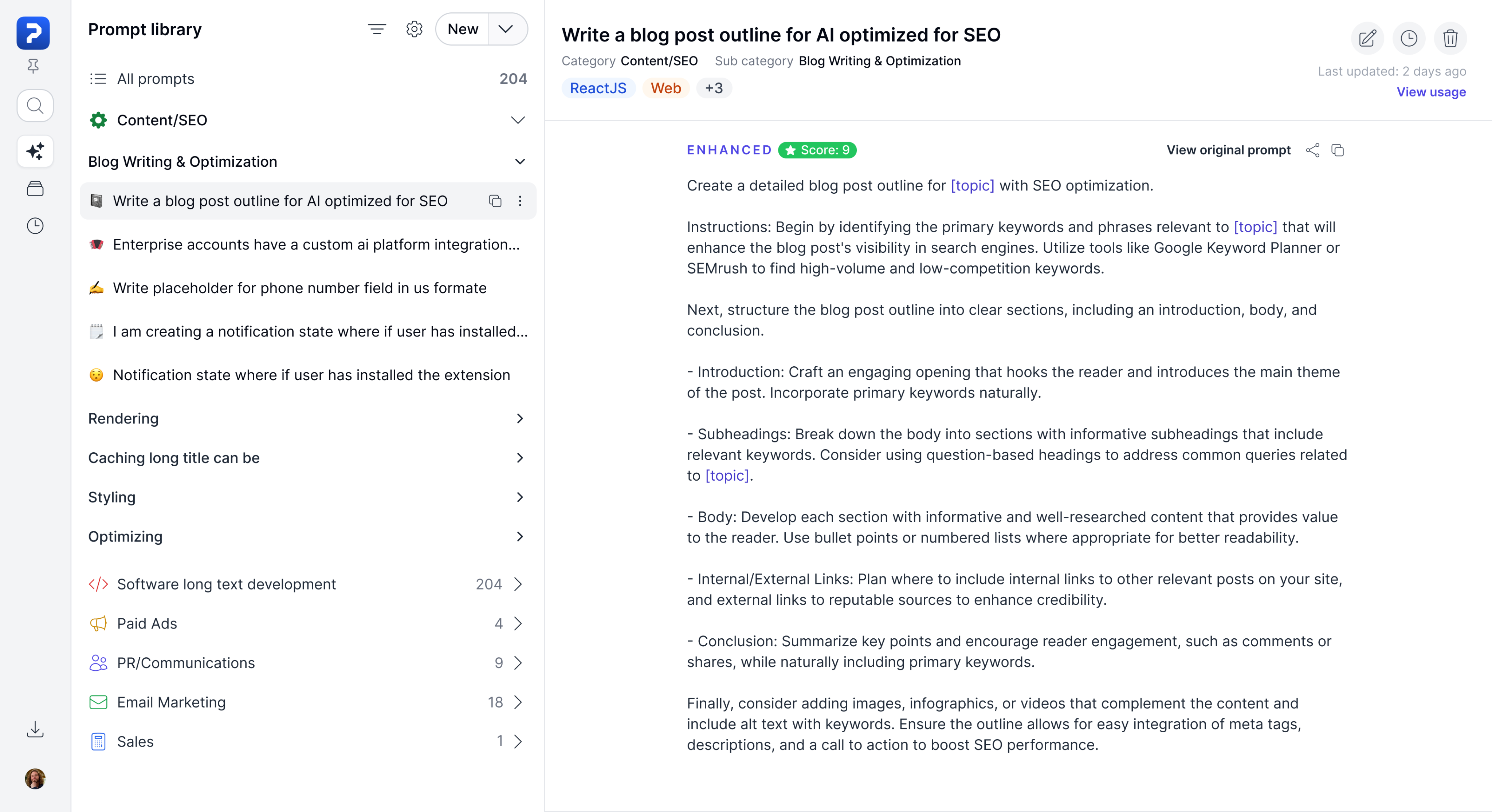Click the View usage link
Screen dimensions: 1492x812
coord(1430,92)
